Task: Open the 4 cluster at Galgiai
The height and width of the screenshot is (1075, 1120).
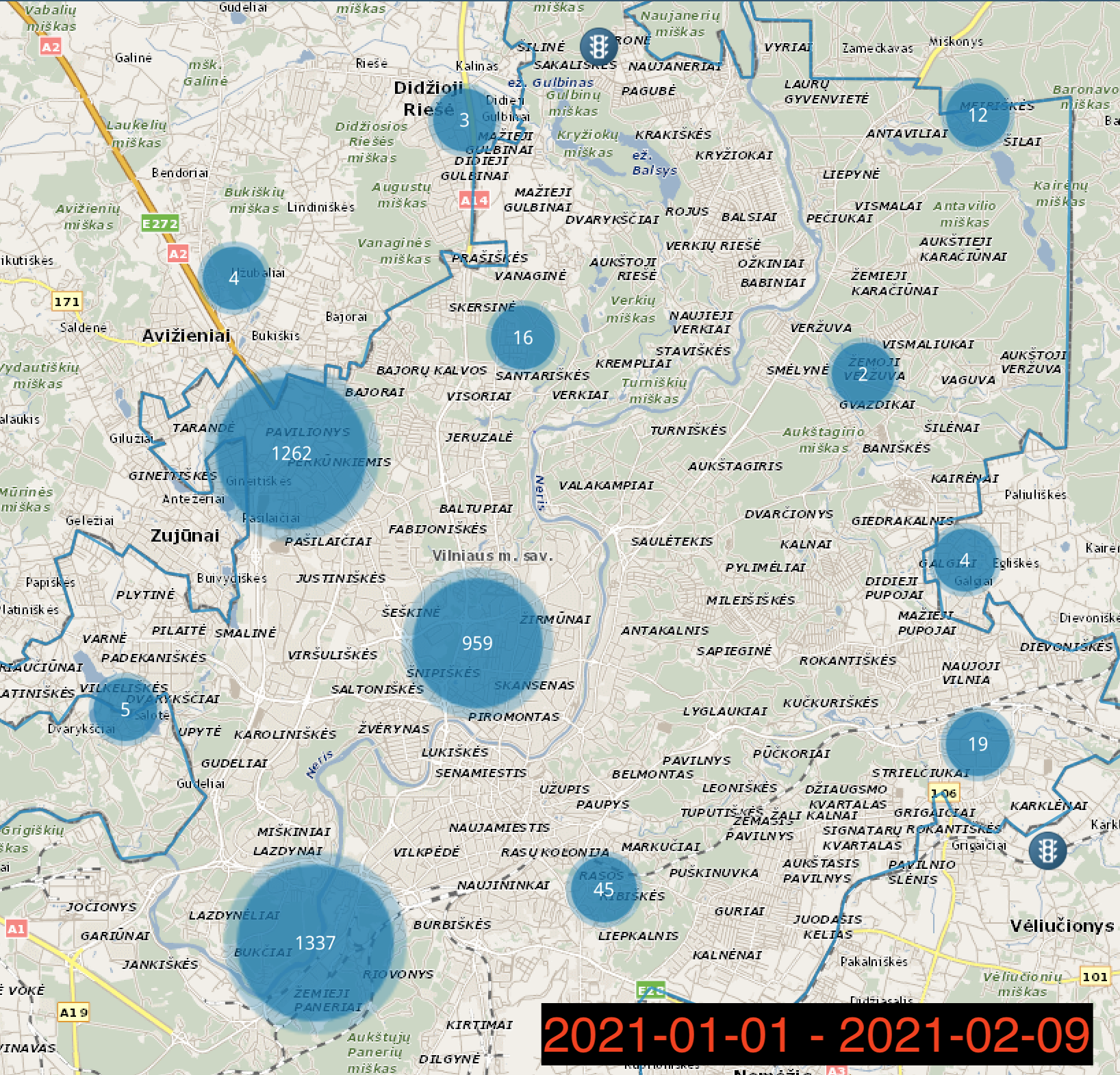Action: (965, 560)
